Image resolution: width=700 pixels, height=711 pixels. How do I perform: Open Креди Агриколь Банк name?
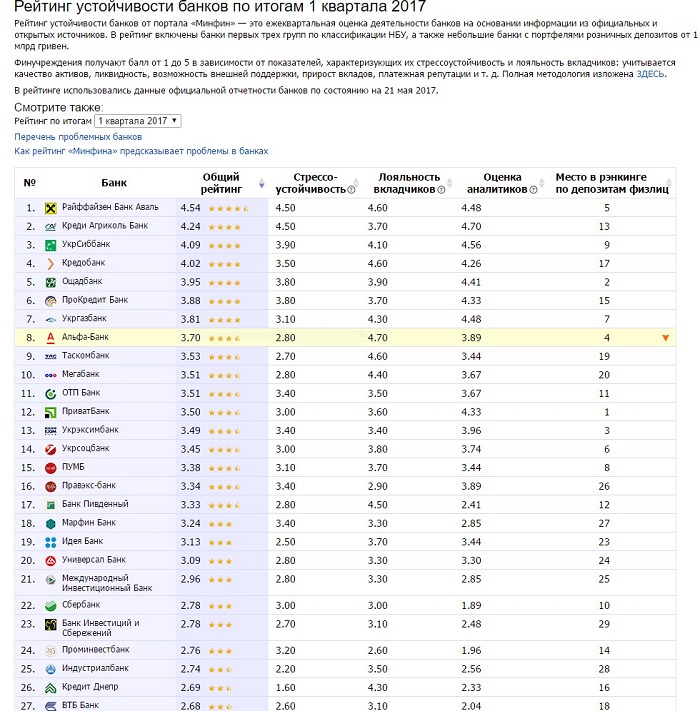click(x=105, y=226)
